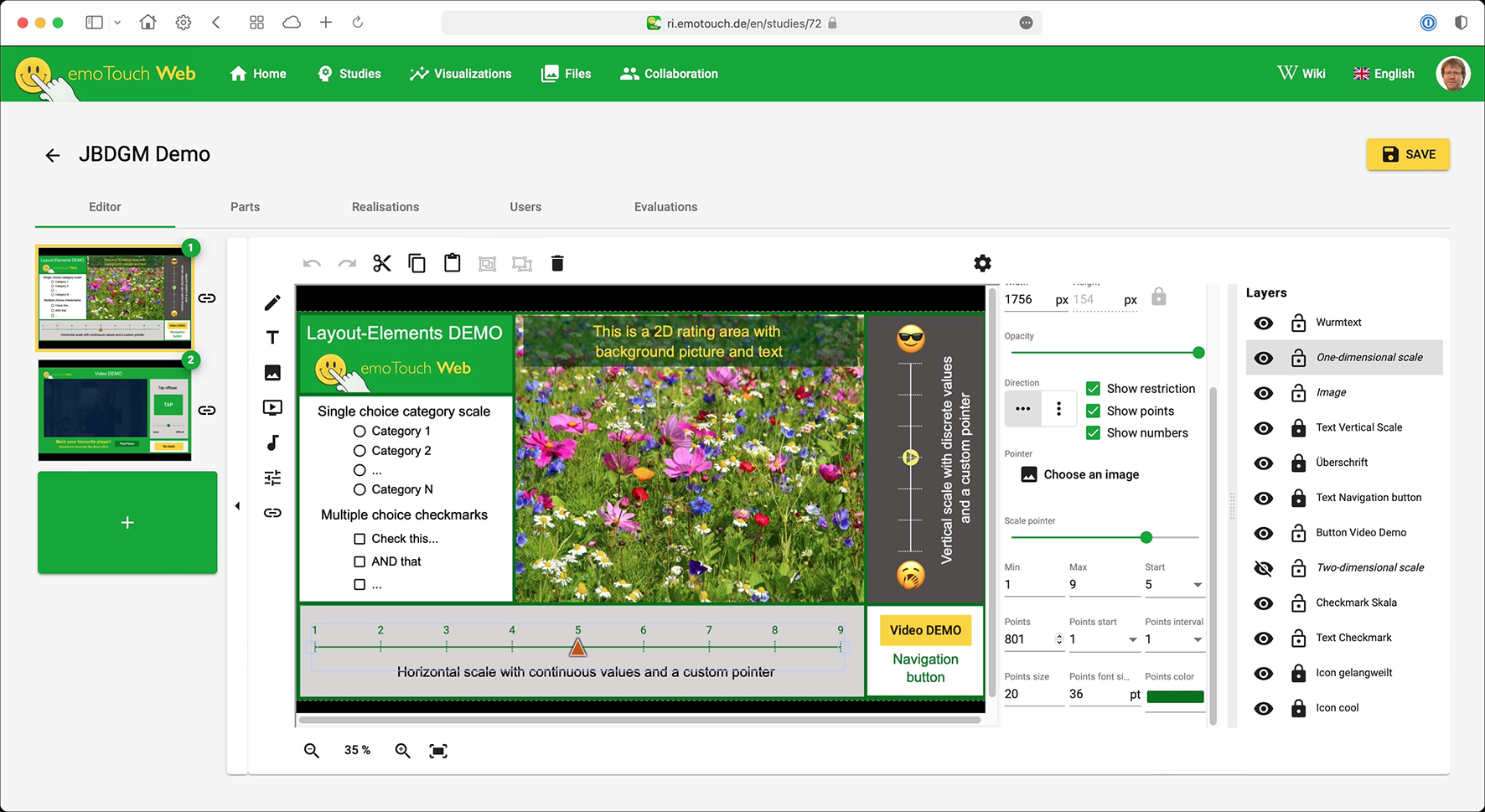Switch to the Evaluations tab

click(x=666, y=207)
